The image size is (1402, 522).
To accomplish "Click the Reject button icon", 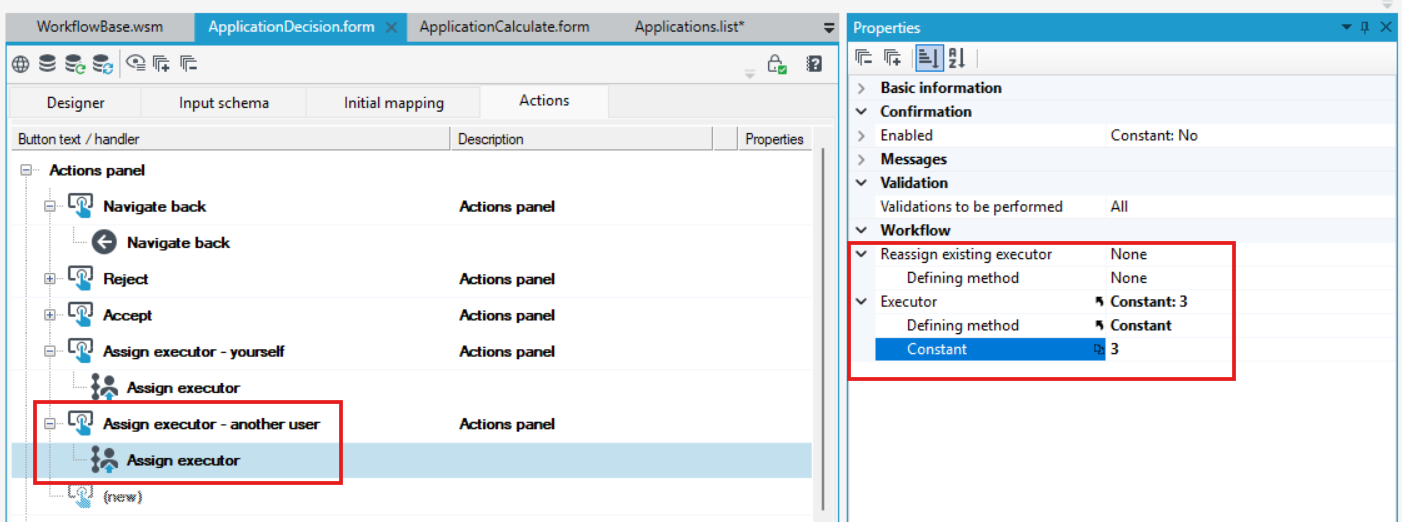I will coord(81,279).
